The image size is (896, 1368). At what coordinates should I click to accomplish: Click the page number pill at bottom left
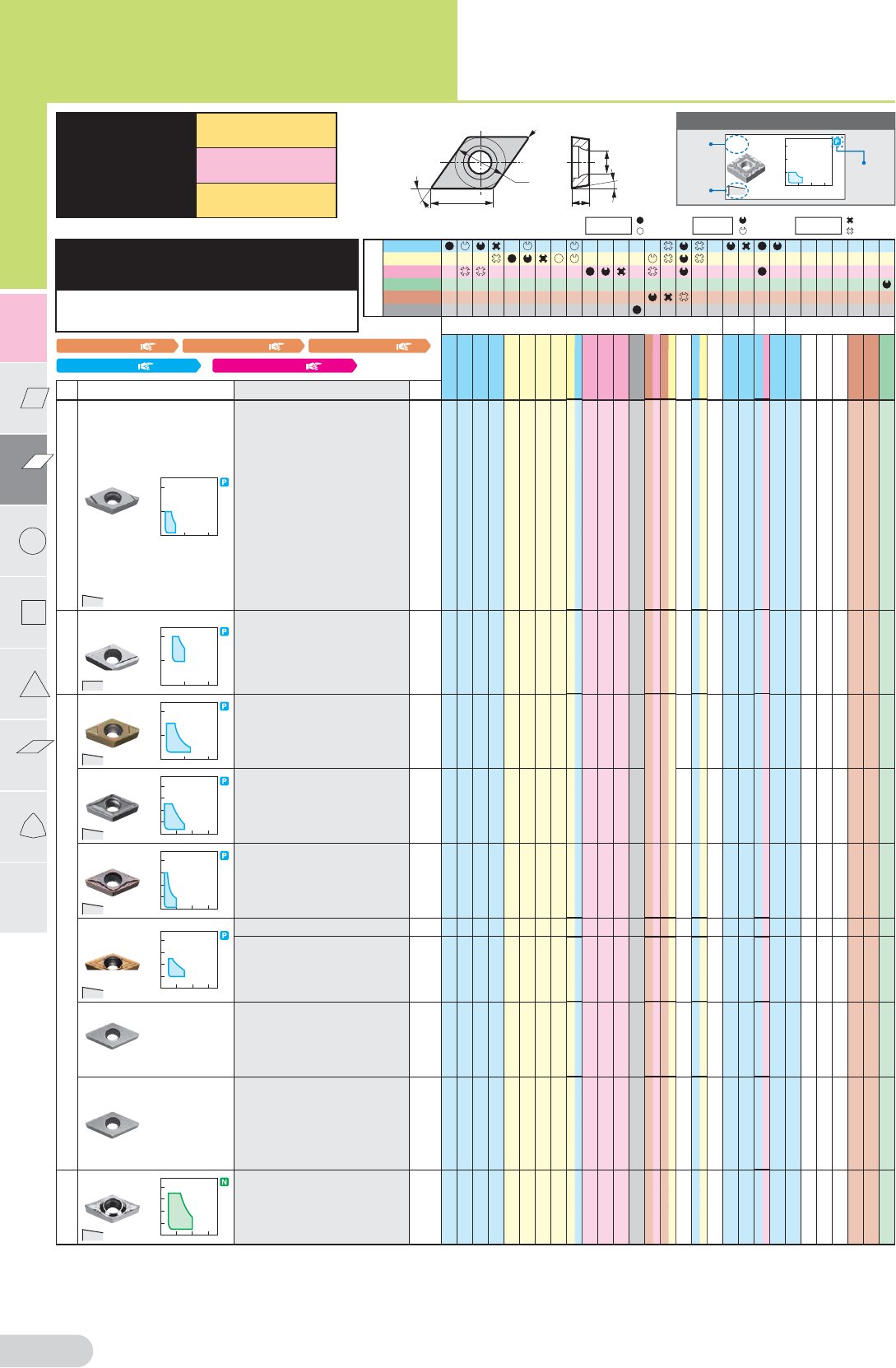46,1351
